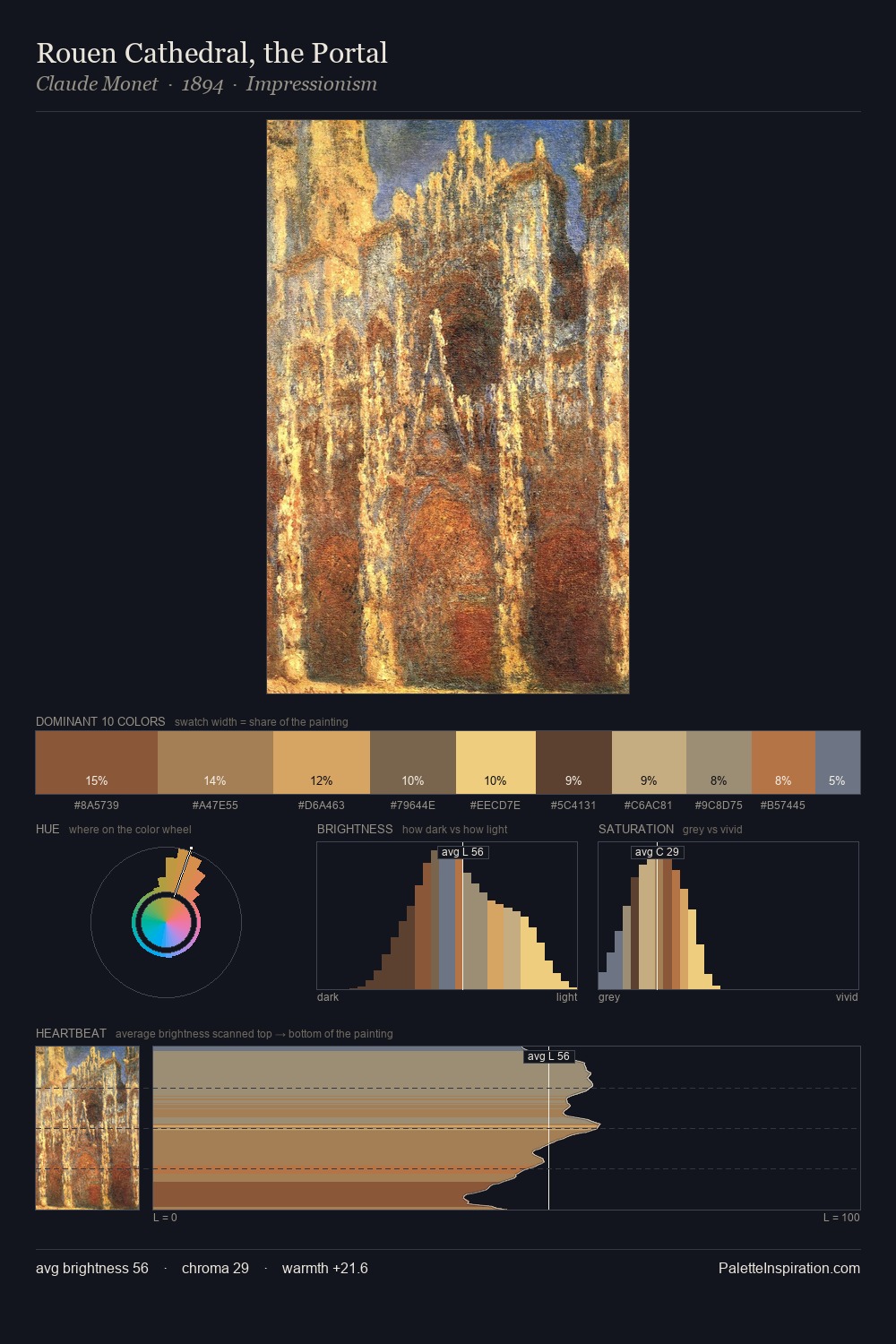Click the dark brown swatch #5C4131
The image size is (896, 1344).
pyautogui.click(x=573, y=762)
